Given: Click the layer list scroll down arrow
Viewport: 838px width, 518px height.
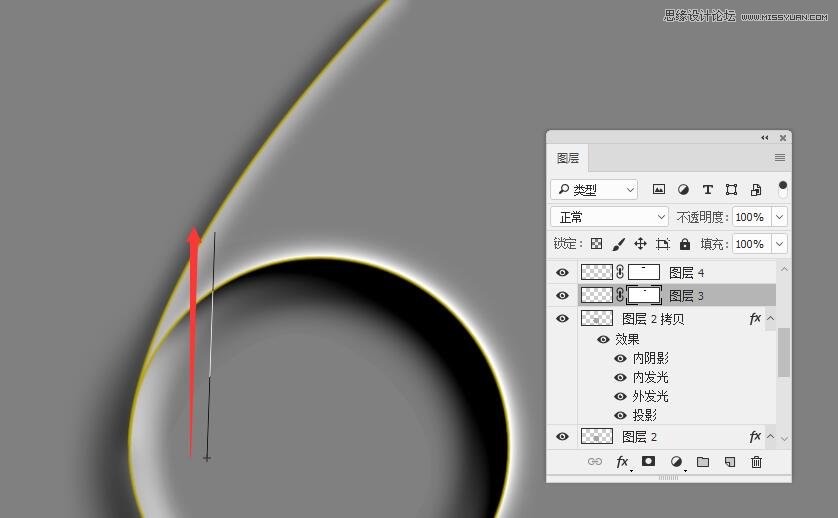Looking at the screenshot, I should coord(784,438).
